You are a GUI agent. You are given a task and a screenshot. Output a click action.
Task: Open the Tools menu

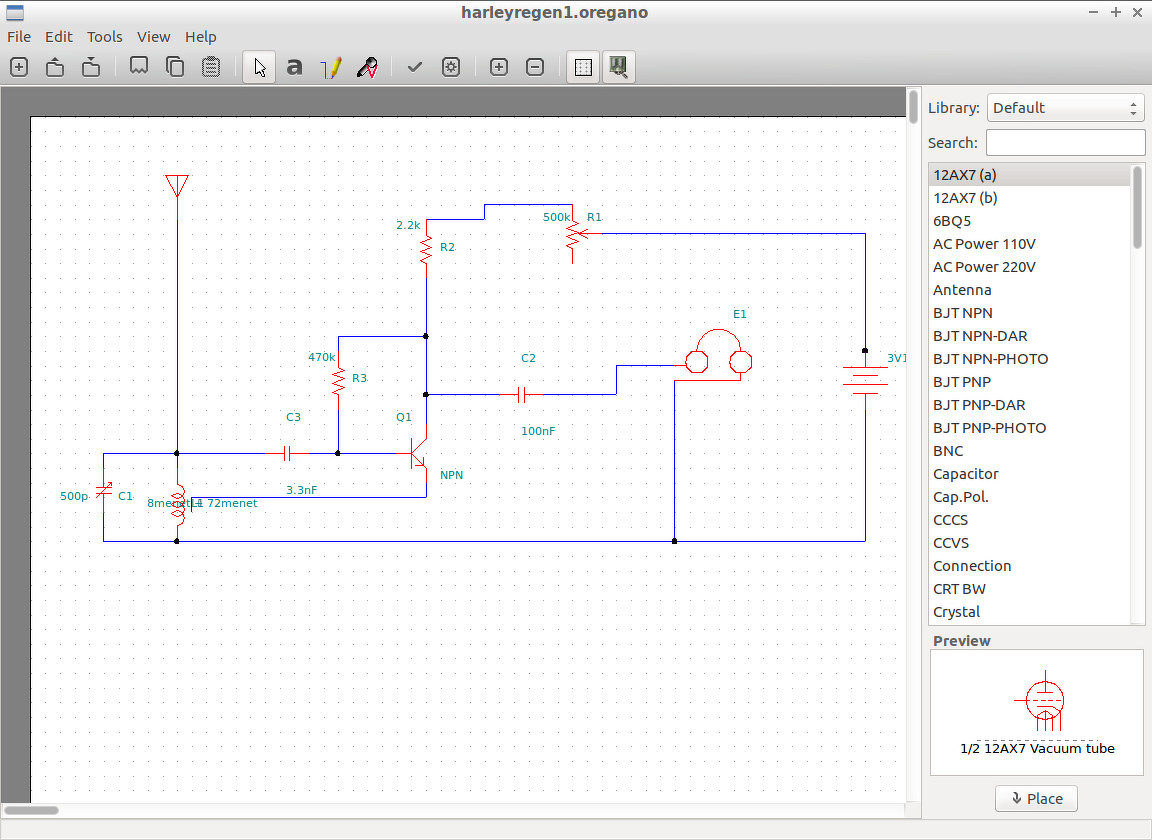coord(104,37)
